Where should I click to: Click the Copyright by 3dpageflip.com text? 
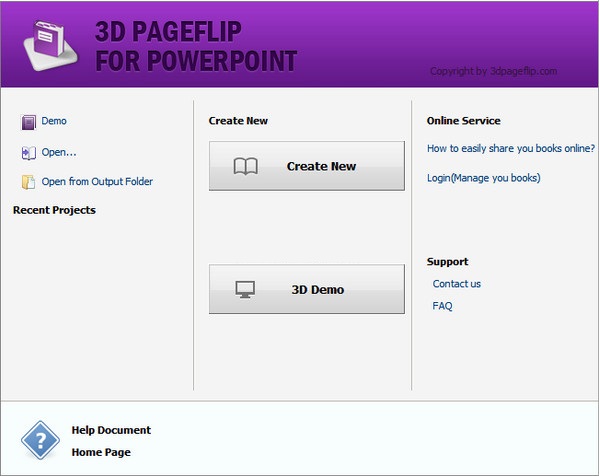click(x=494, y=71)
